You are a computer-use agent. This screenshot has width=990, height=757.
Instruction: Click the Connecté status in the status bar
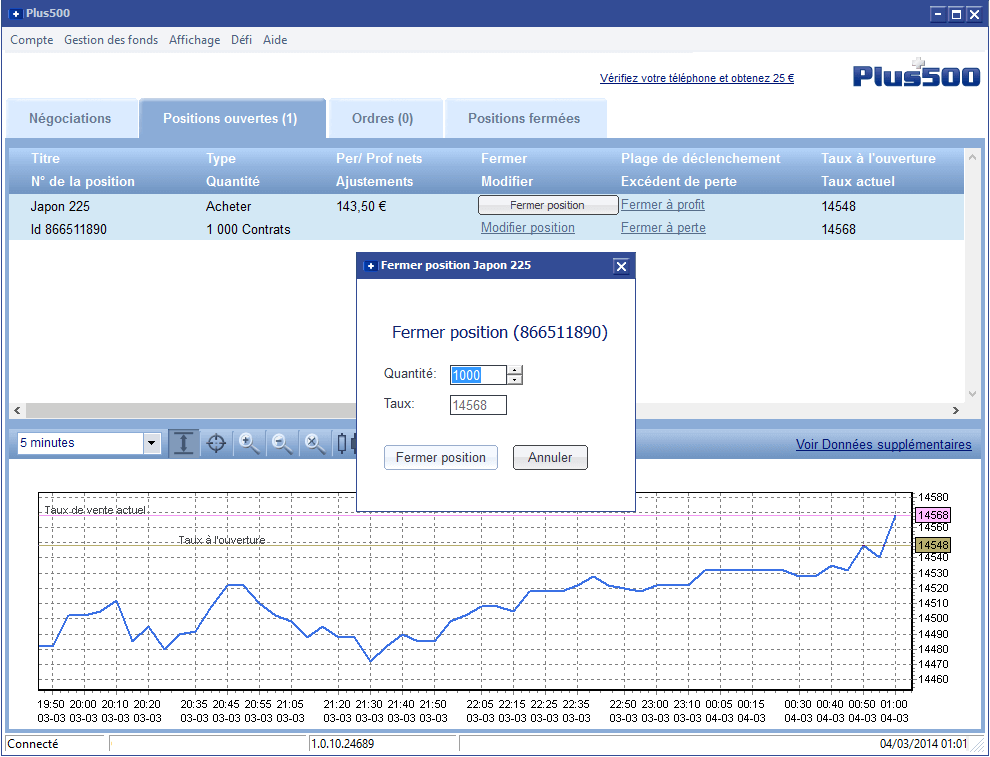[x=33, y=744]
